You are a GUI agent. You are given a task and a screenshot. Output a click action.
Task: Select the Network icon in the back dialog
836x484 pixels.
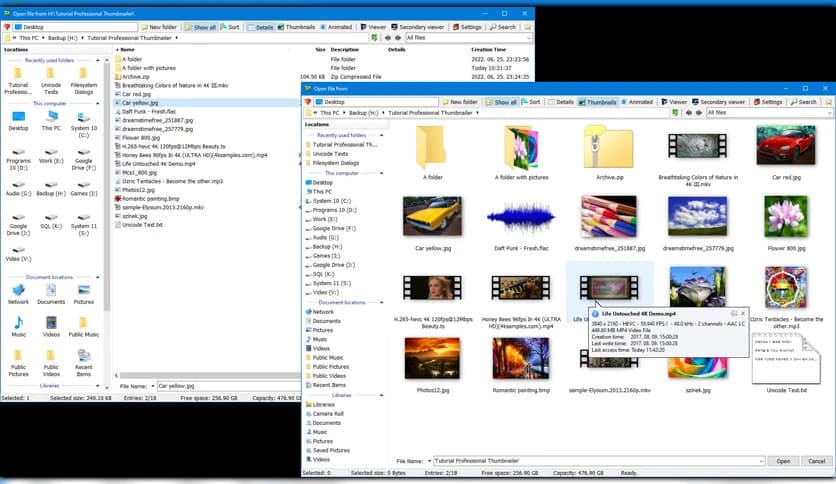18,292
